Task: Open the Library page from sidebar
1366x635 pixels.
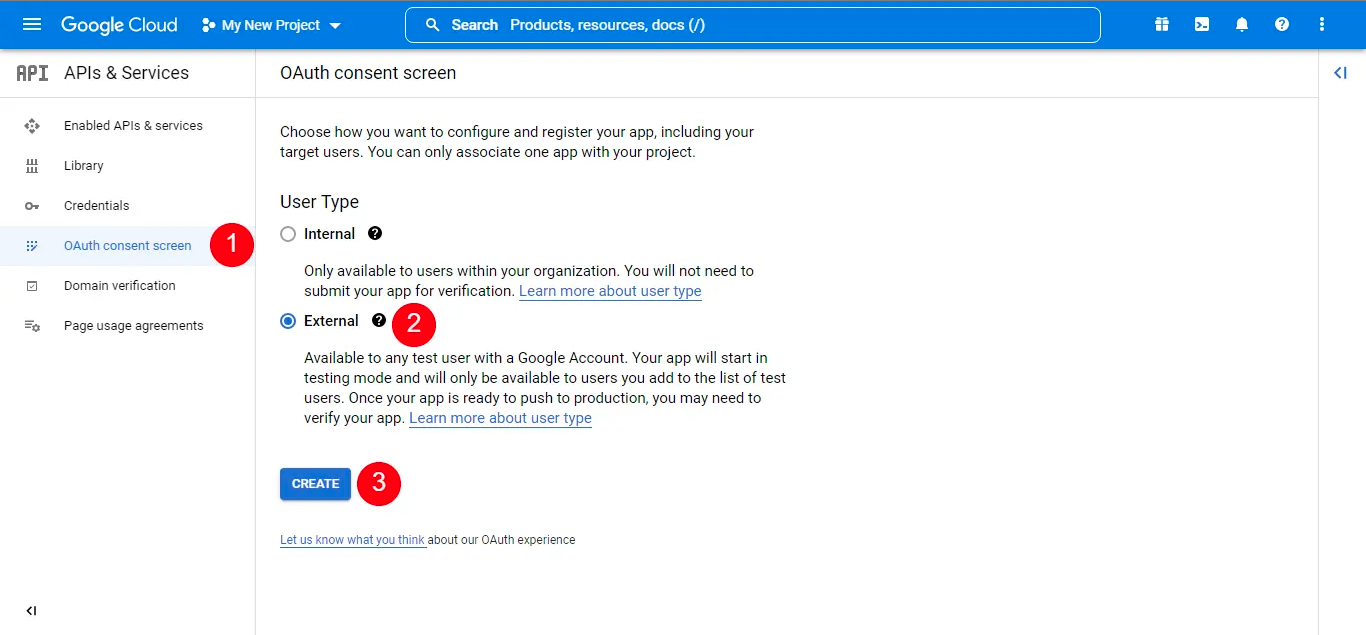Action: click(83, 165)
